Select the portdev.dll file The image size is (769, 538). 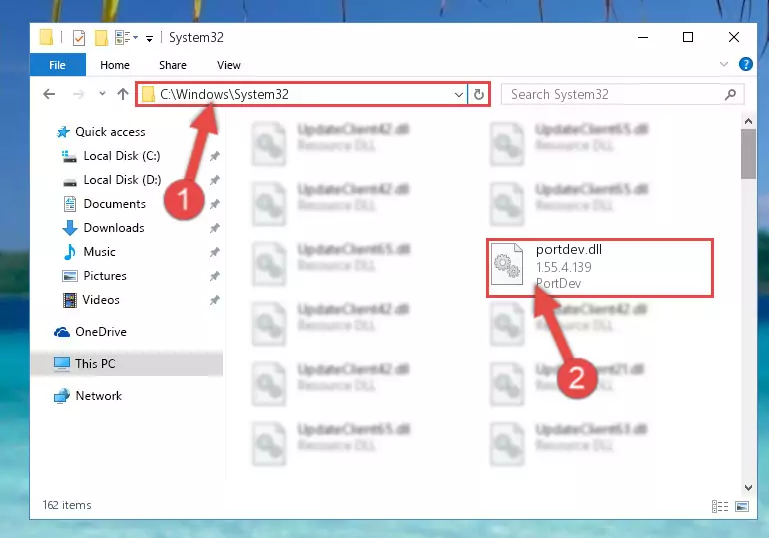[599, 268]
